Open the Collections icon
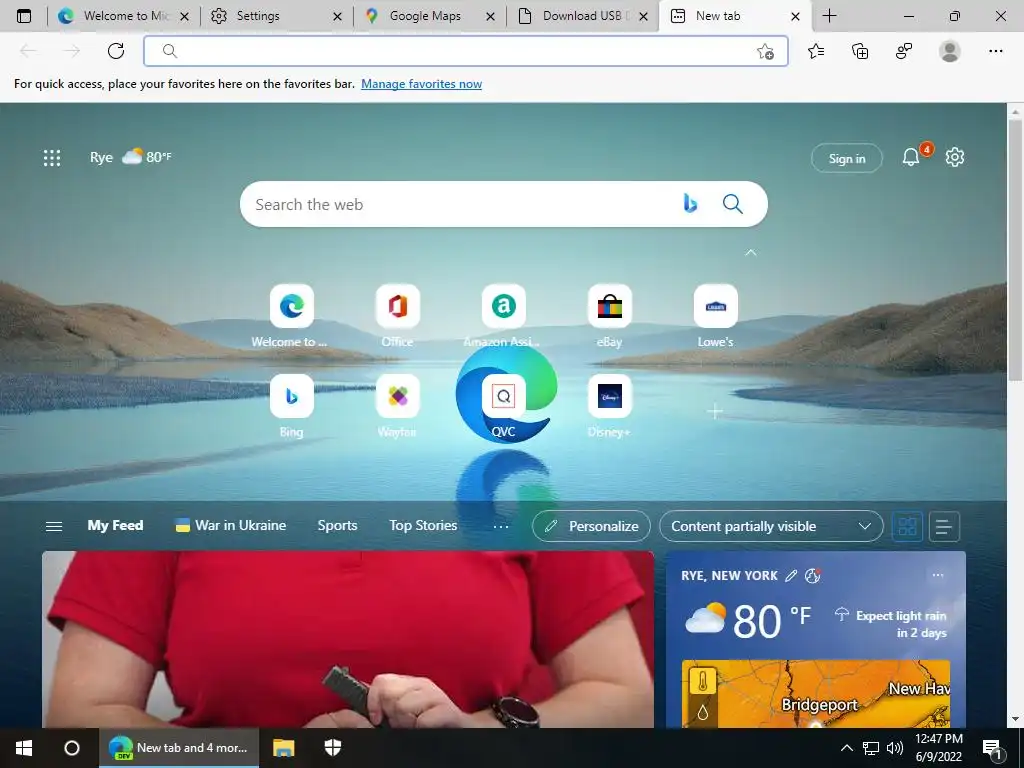The width and height of the screenshot is (1024, 768). [860, 51]
